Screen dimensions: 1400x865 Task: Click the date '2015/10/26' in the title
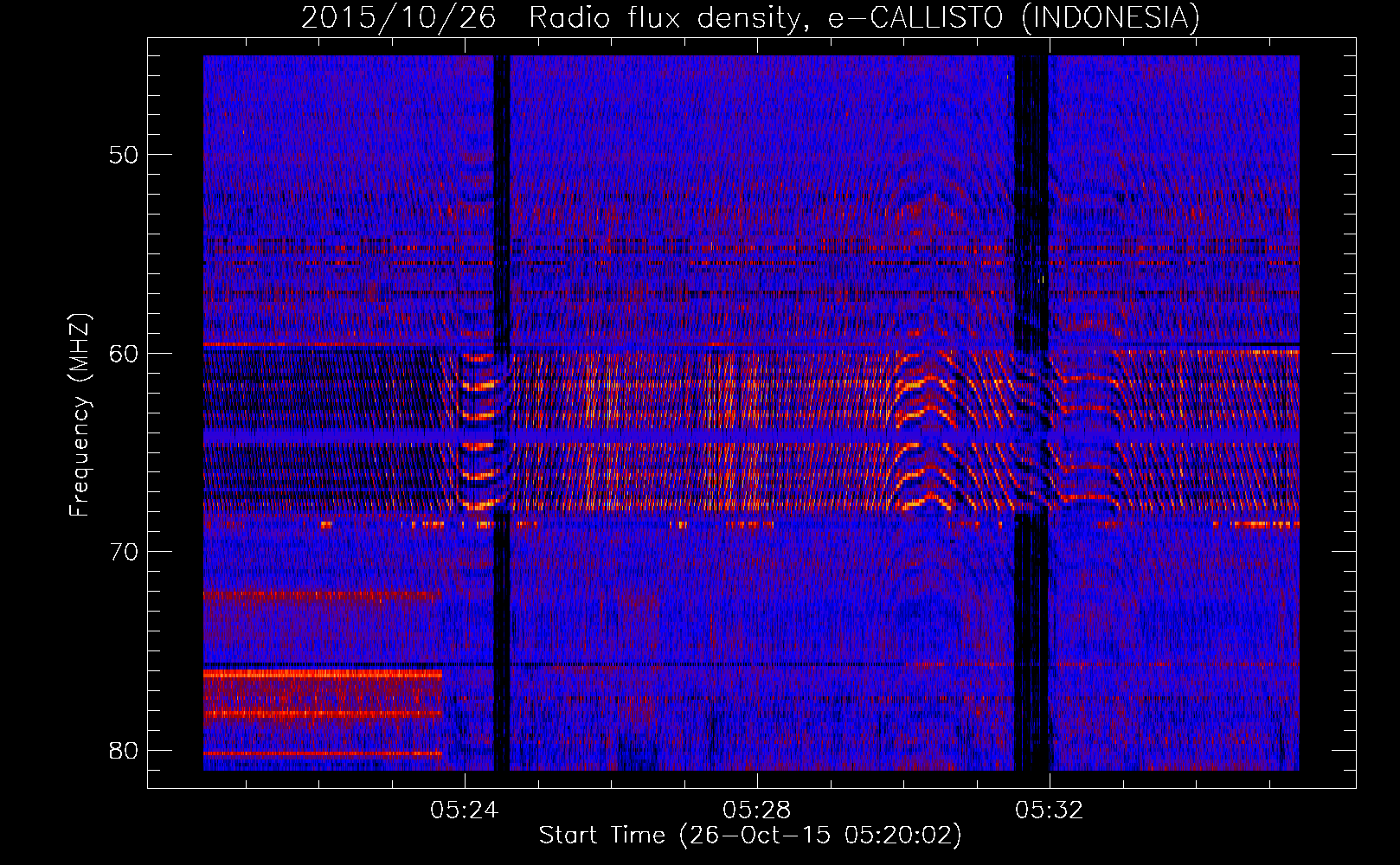[399, 18]
